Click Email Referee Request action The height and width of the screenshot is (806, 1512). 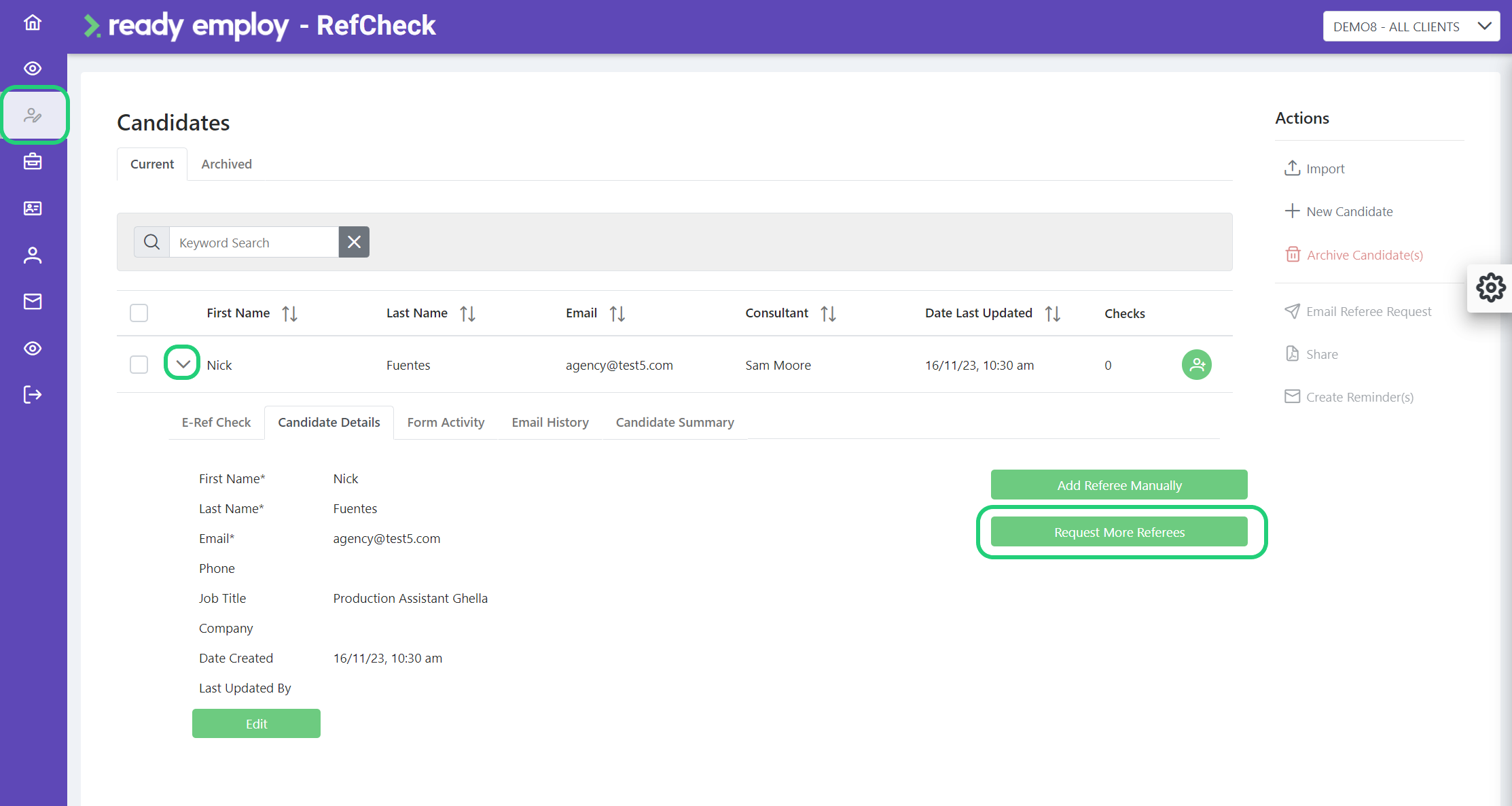click(1358, 311)
